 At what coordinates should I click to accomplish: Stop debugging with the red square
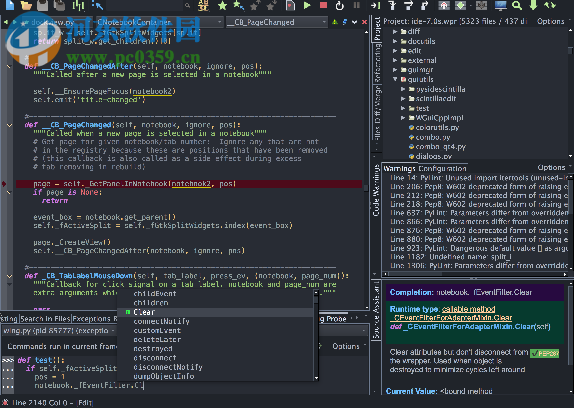(324, 5)
